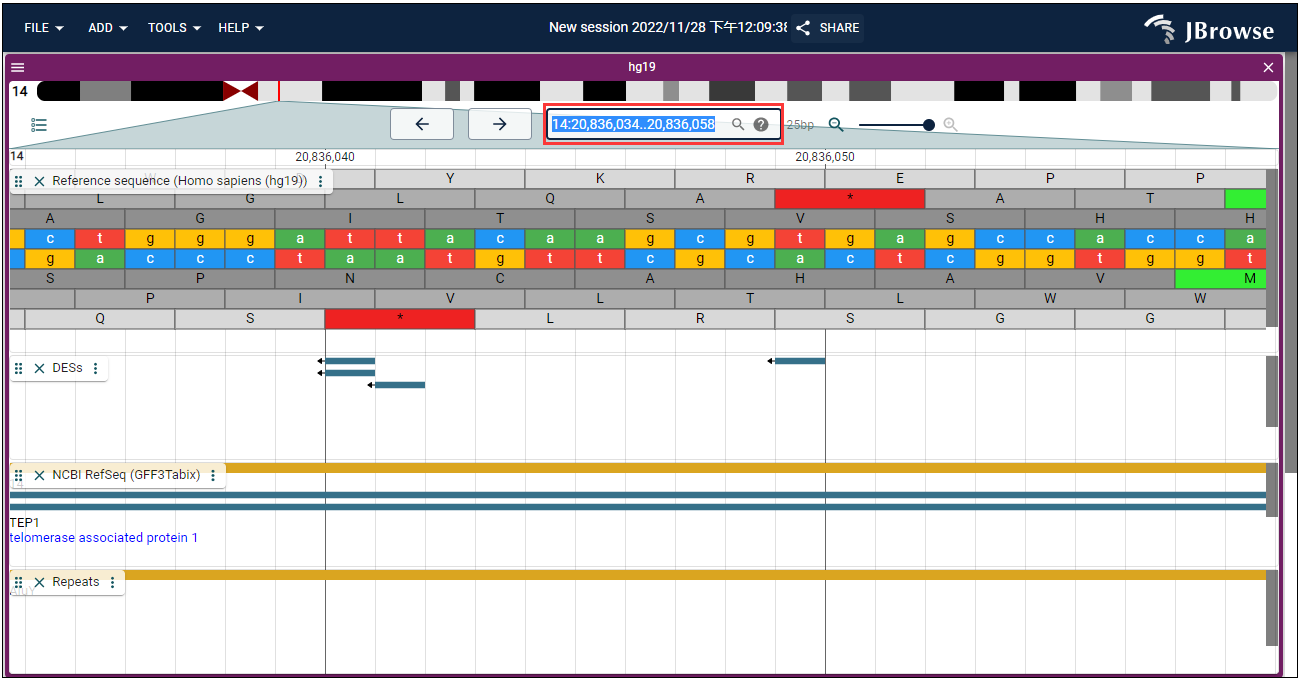
Task: Grab the DESs track drag handle
Action: (x=19, y=368)
